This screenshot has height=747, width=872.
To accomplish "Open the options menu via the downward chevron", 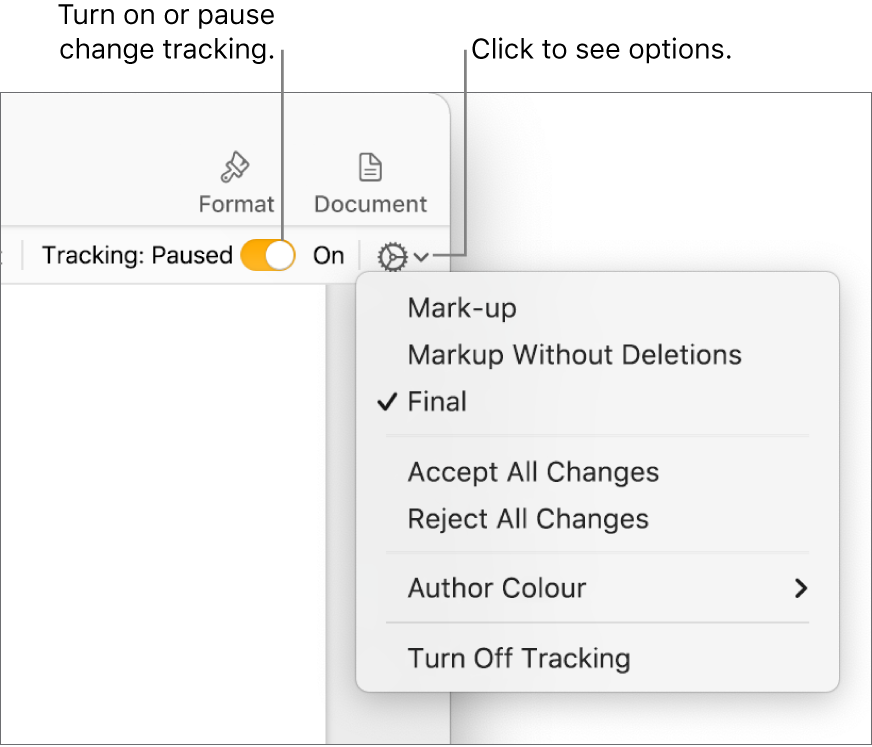I will pos(419,257).
